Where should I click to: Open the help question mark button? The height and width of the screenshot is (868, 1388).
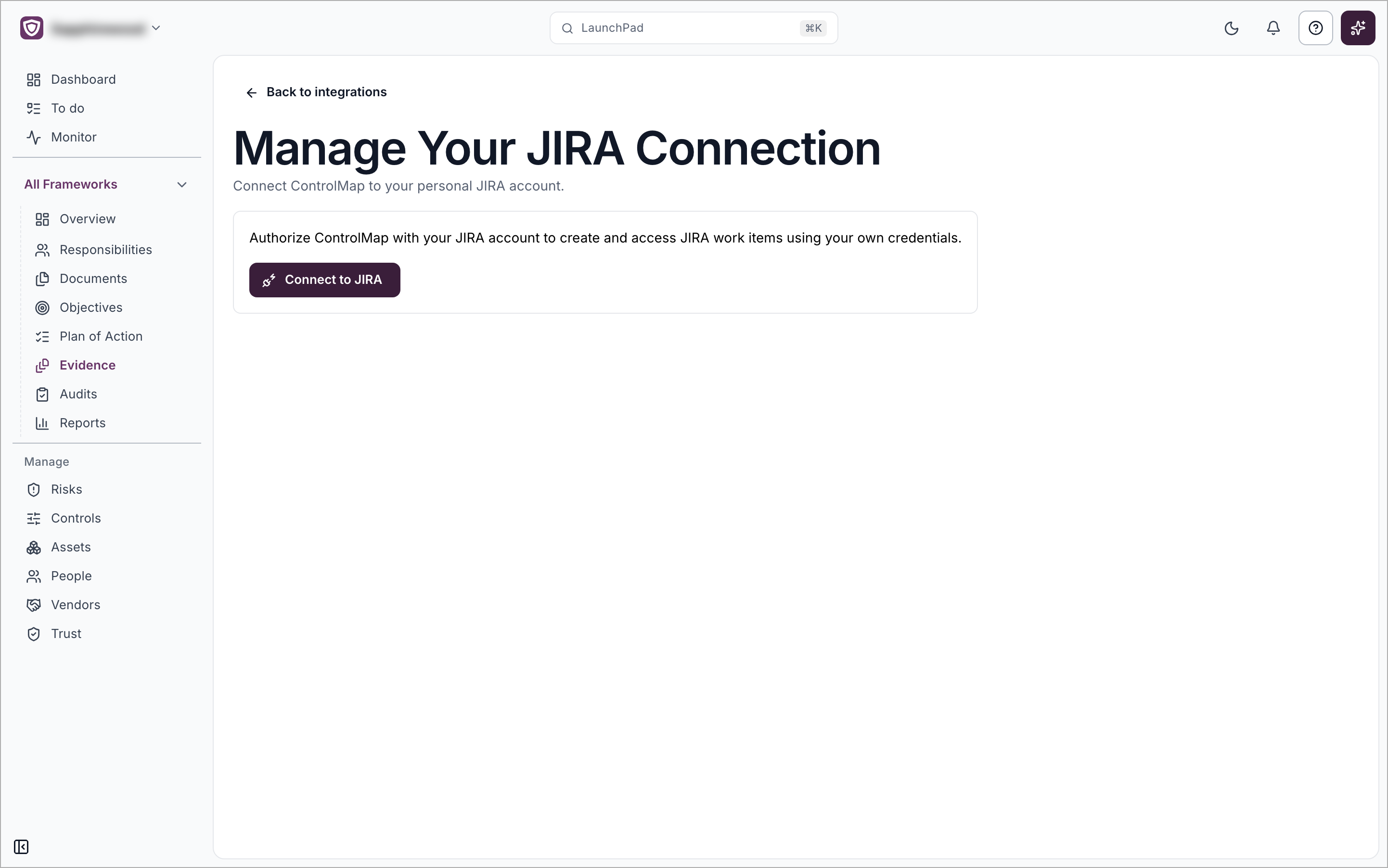pyautogui.click(x=1315, y=28)
